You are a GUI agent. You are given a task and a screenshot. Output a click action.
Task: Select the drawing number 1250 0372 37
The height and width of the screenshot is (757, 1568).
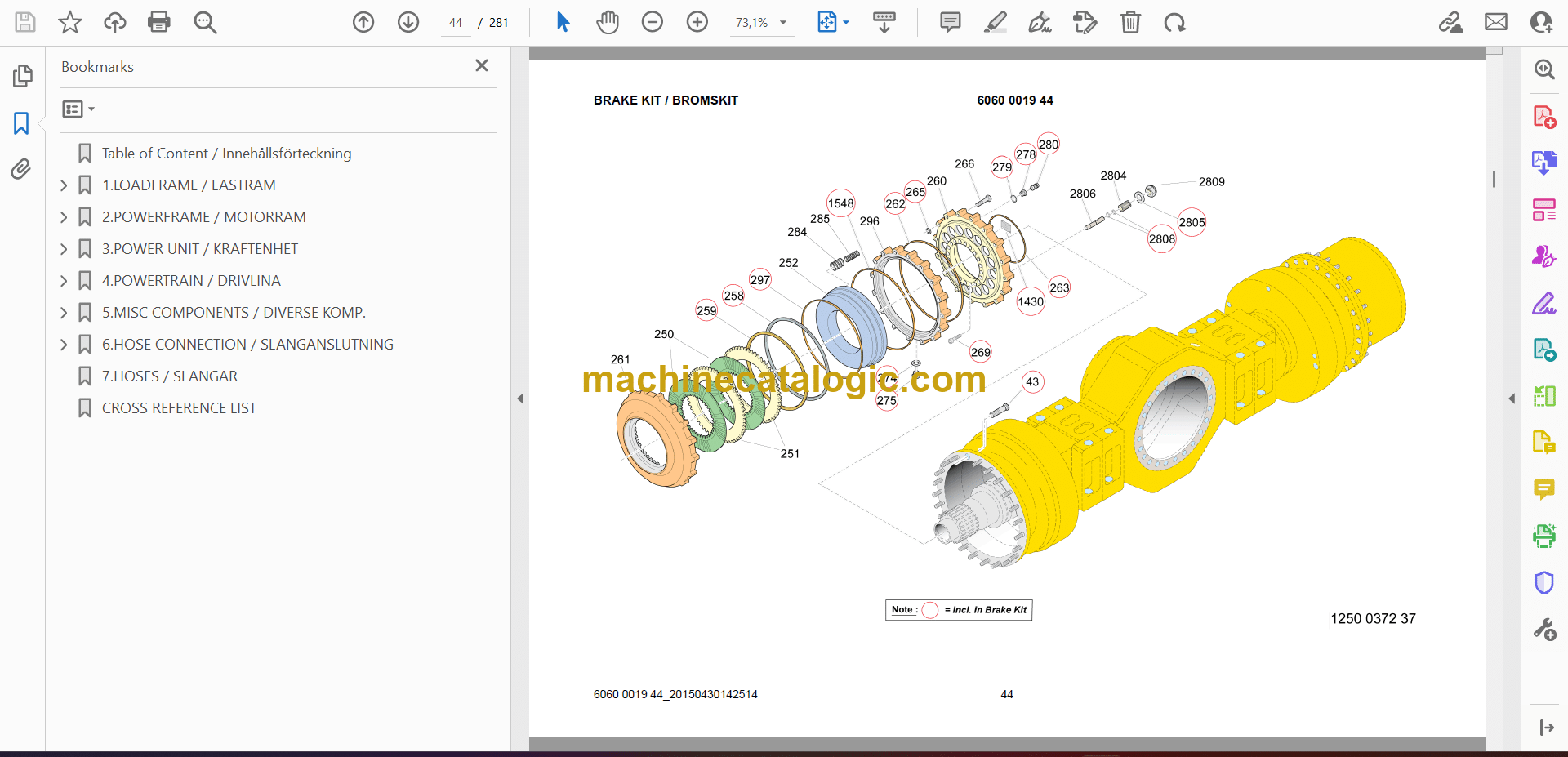click(x=1373, y=619)
